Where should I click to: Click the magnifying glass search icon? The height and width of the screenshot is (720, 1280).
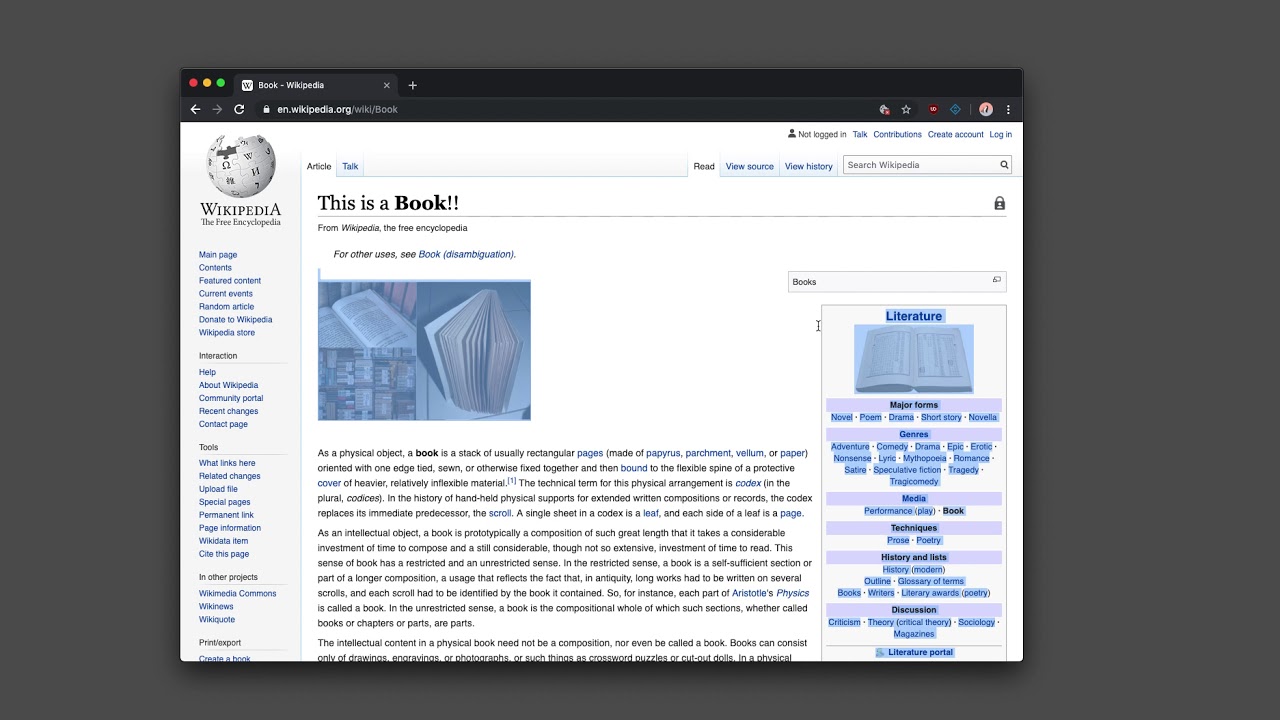click(x=1004, y=165)
